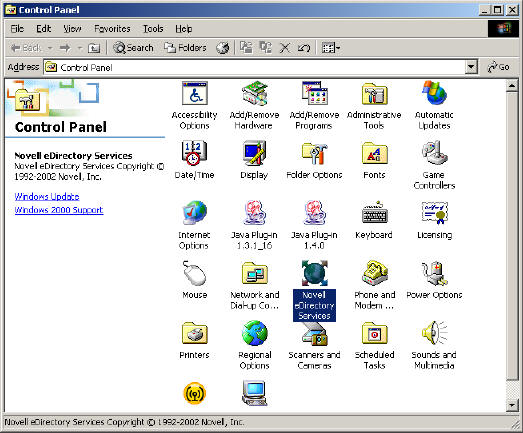Screen dimensions: 523x433
Task: Open Fonts folder
Action: (x=374, y=160)
